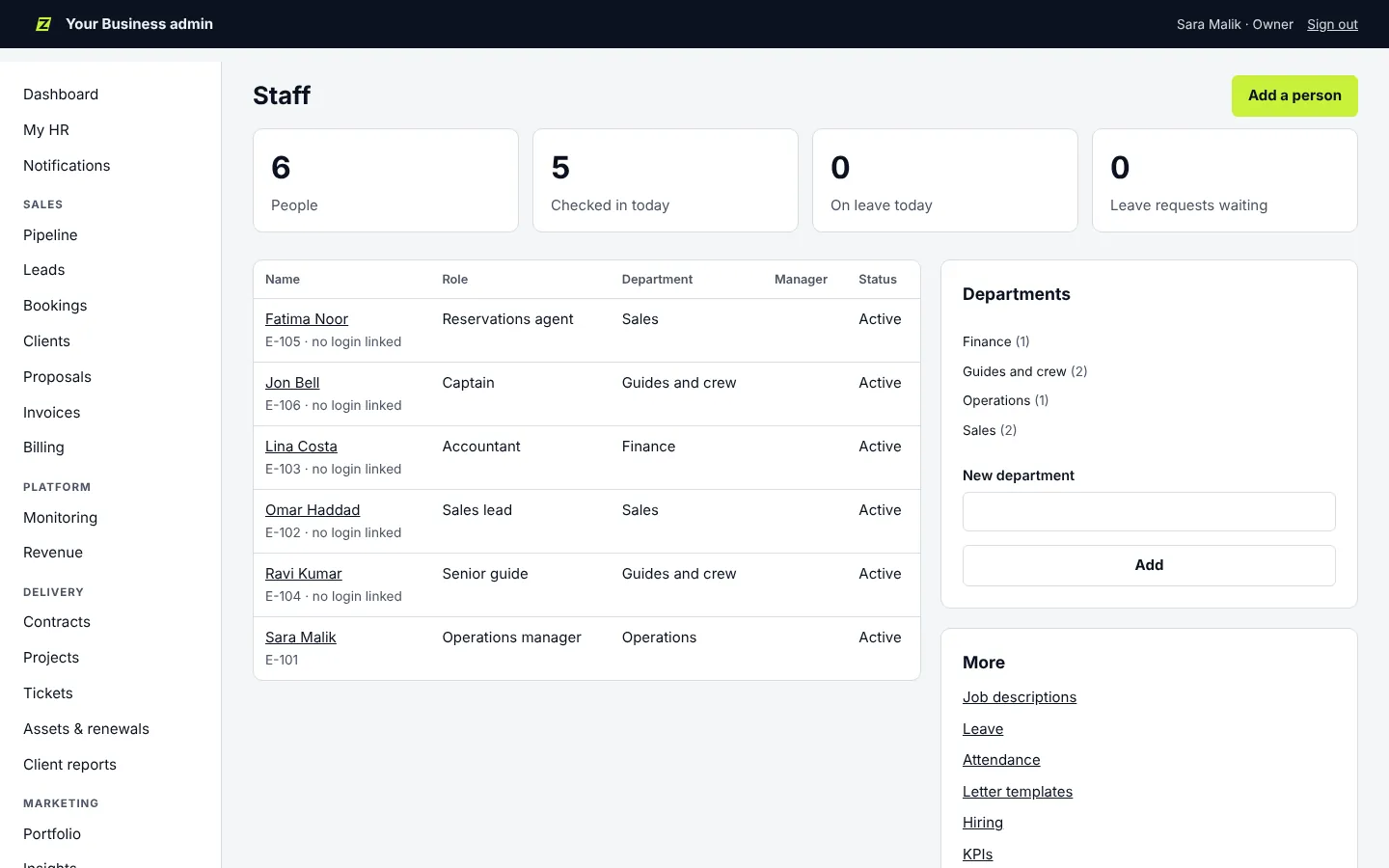
Task: Open the Pipeline section
Action: 50,235
